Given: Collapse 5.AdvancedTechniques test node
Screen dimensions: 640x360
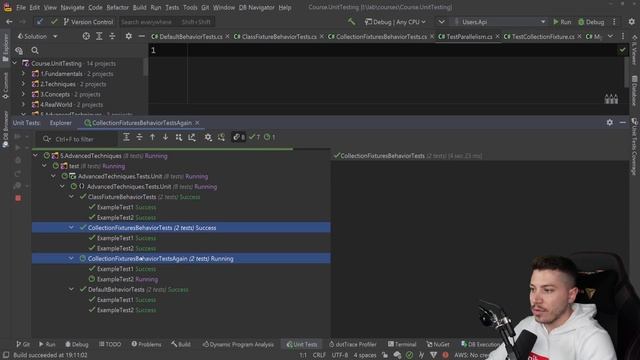Looking at the screenshot, I should pyautogui.click(x=36, y=156).
